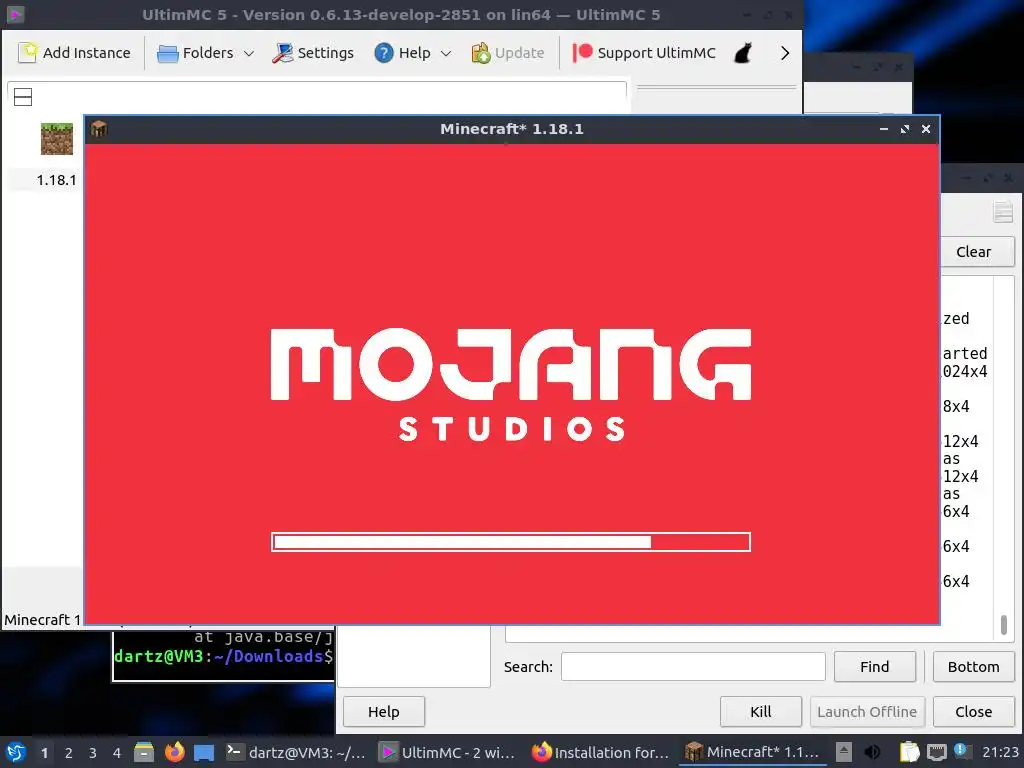This screenshot has width=1024, height=768.
Task: Click the Mojang Studios logo
Action: coord(511,385)
